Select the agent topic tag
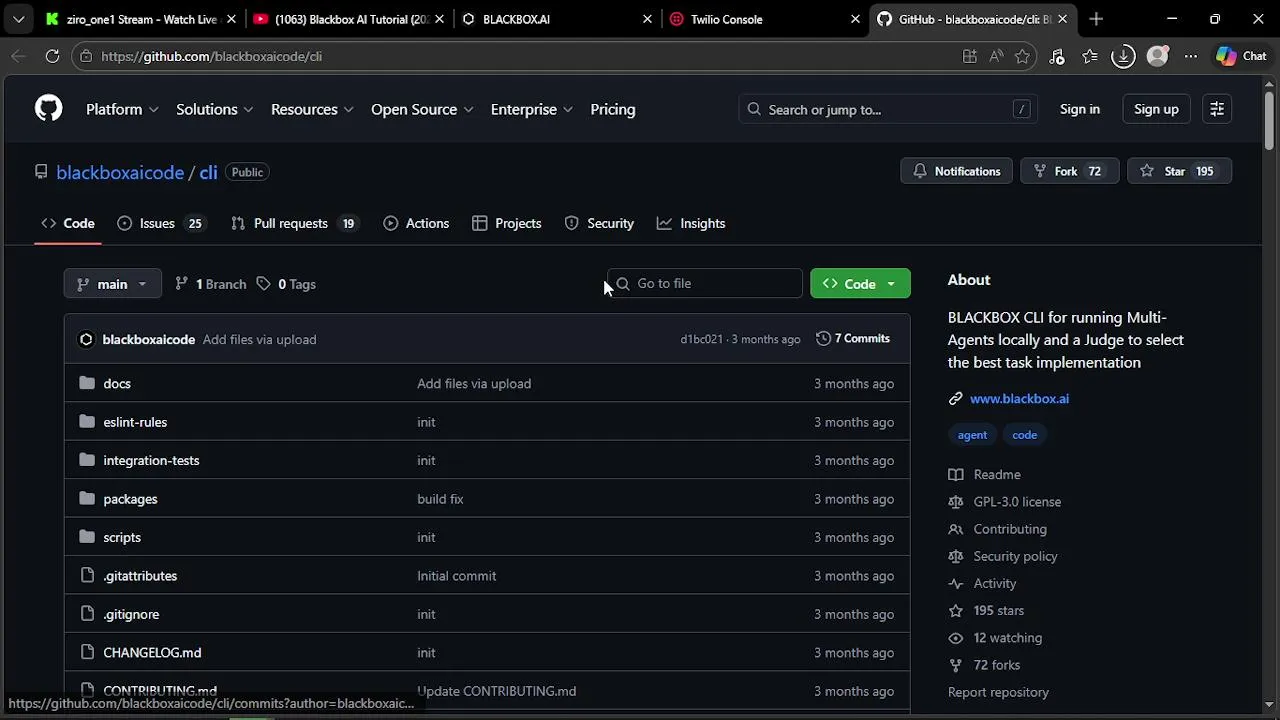This screenshot has height=720, width=1280. point(972,435)
